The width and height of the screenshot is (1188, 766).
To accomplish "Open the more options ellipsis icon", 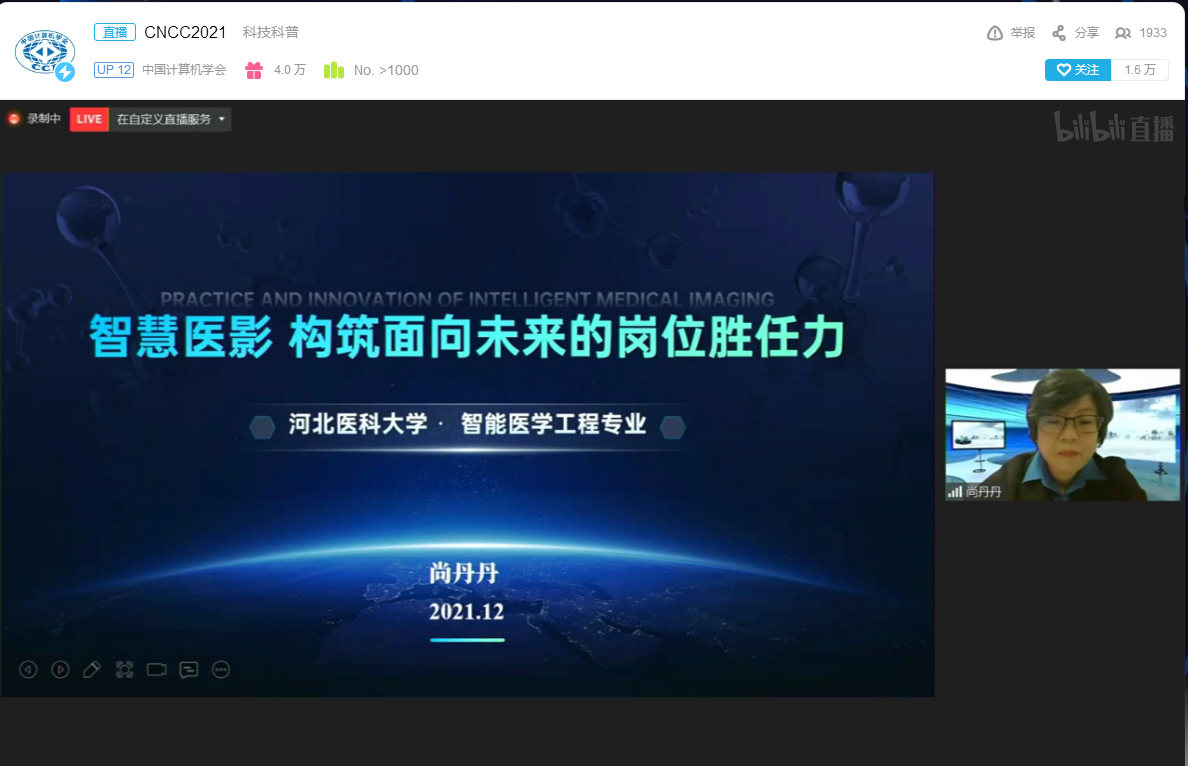I will (x=220, y=670).
